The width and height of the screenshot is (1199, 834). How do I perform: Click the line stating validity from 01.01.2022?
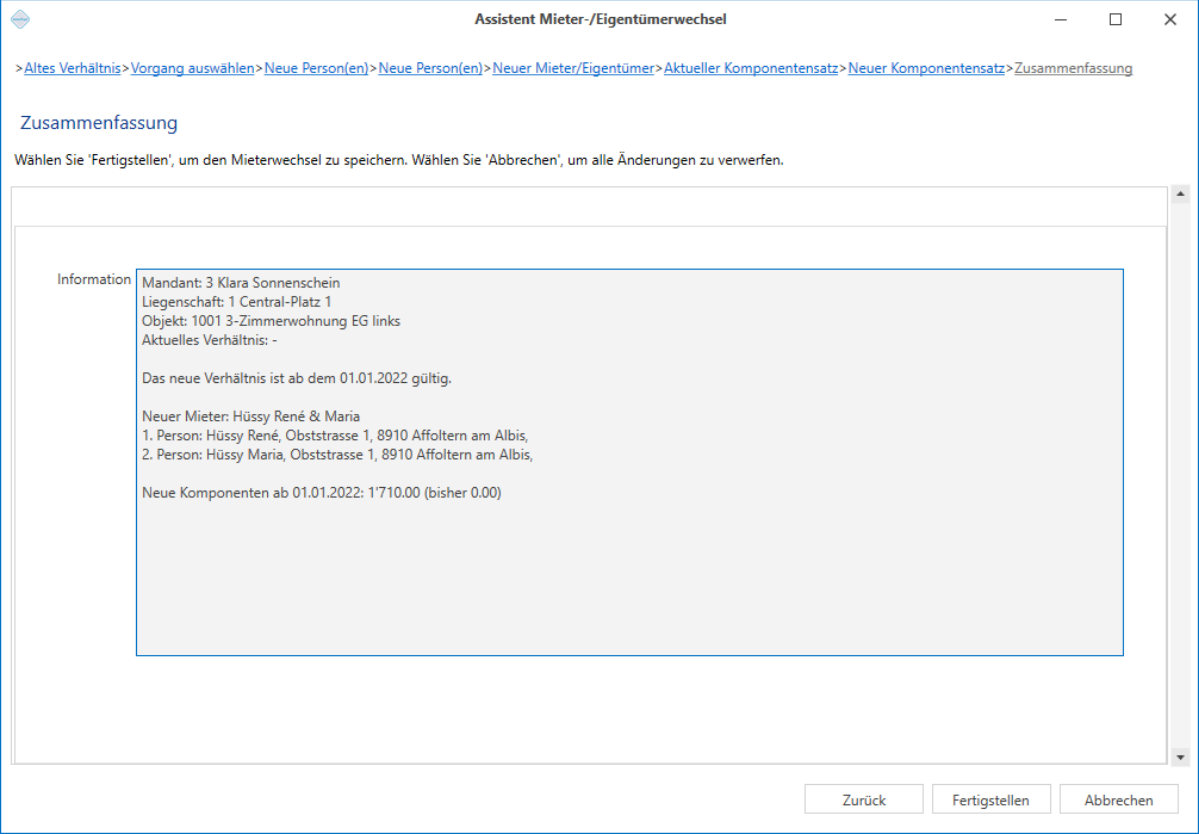pyautogui.click(x=297, y=378)
